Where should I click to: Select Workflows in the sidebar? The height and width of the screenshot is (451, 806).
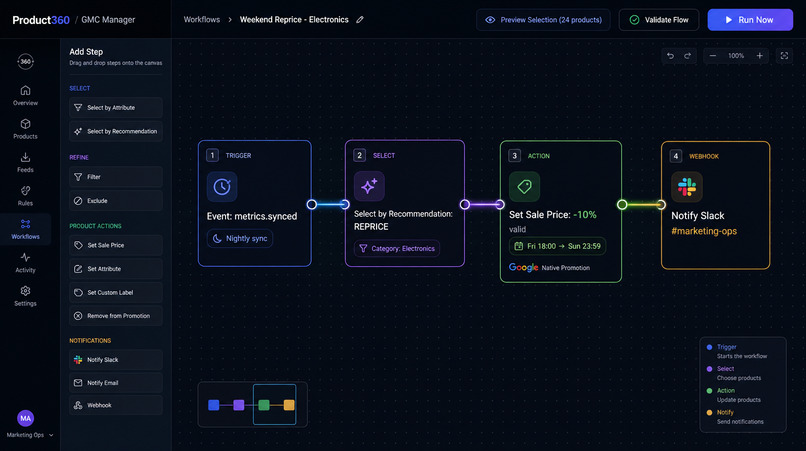tap(25, 229)
